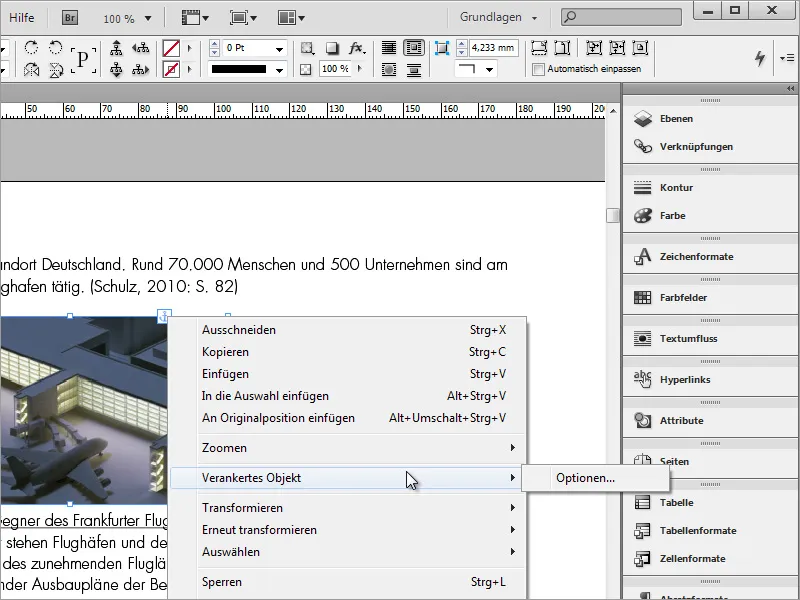Open Adobe Bridge via Br icon
This screenshot has height=600, width=800.
click(70, 18)
